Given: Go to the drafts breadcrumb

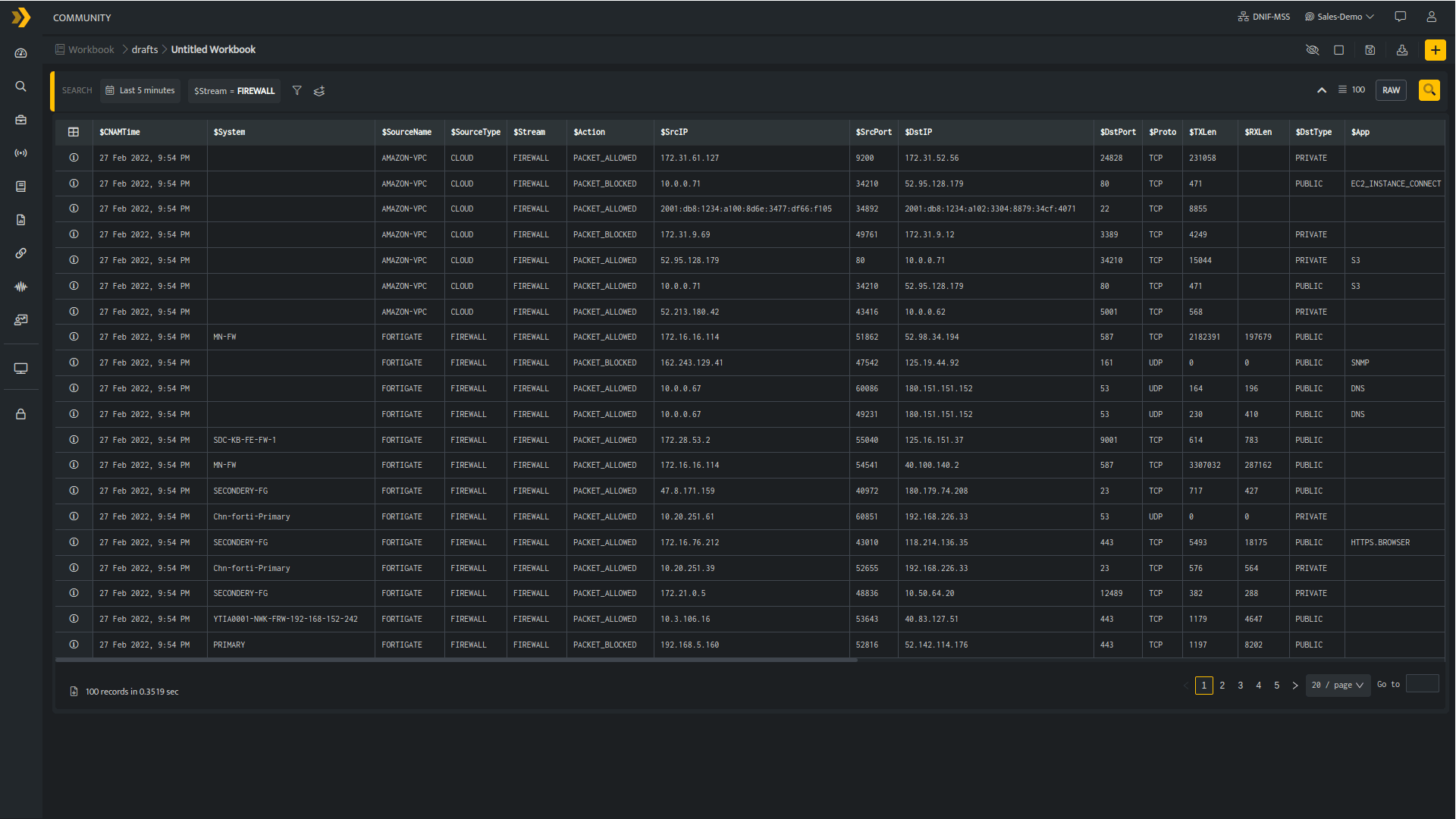Looking at the screenshot, I should 145,49.
